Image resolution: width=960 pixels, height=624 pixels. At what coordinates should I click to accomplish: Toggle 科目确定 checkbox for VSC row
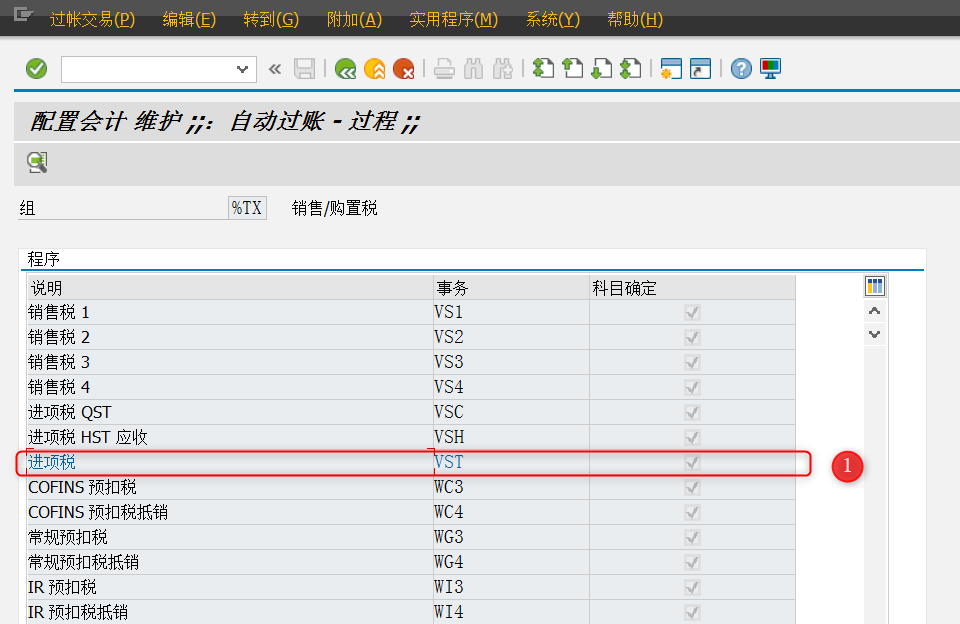click(692, 412)
